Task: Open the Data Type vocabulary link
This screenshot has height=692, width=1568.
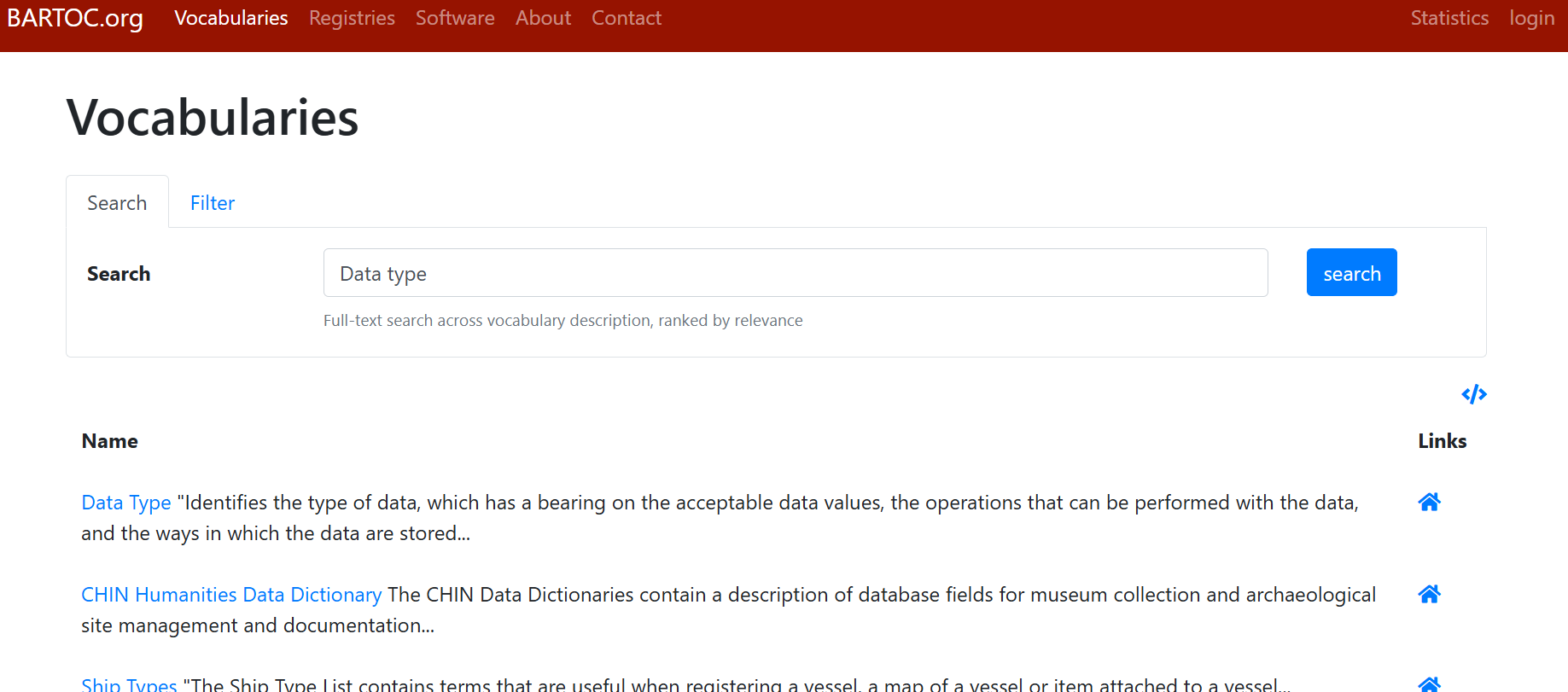Action: tap(126, 503)
